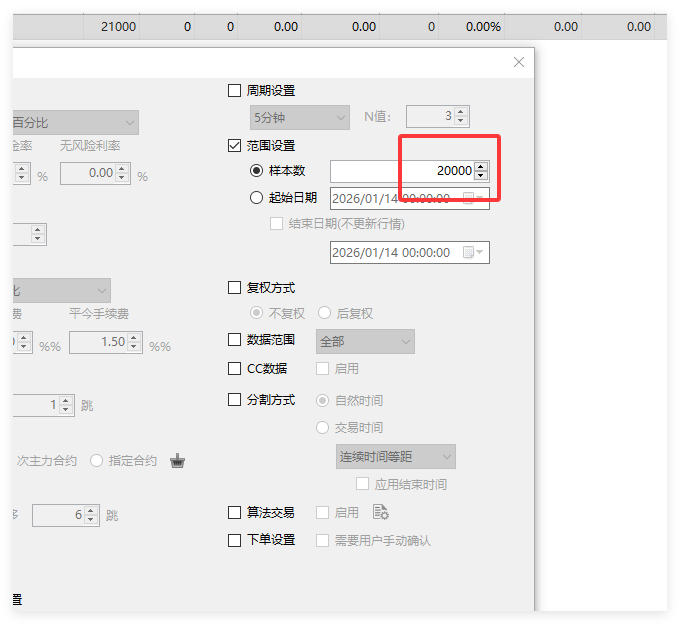The height and width of the screenshot is (624, 680).
Task: Enable the 下单设置 checkbox
Action: [235, 540]
